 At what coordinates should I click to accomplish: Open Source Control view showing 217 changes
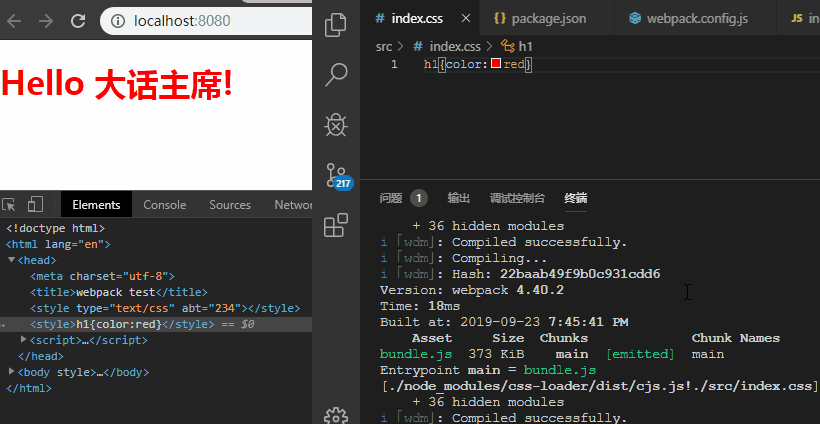pos(337,176)
